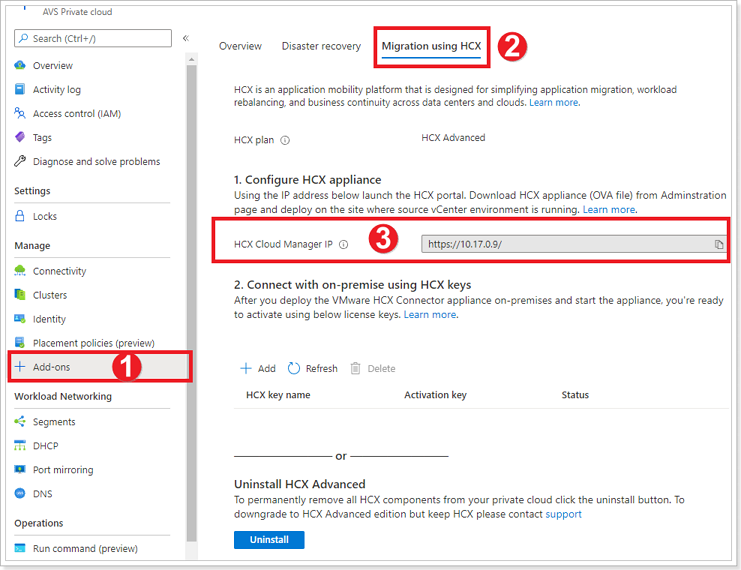Click the info icon beside HCX plan
This screenshot has height=570, width=741.
285,140
